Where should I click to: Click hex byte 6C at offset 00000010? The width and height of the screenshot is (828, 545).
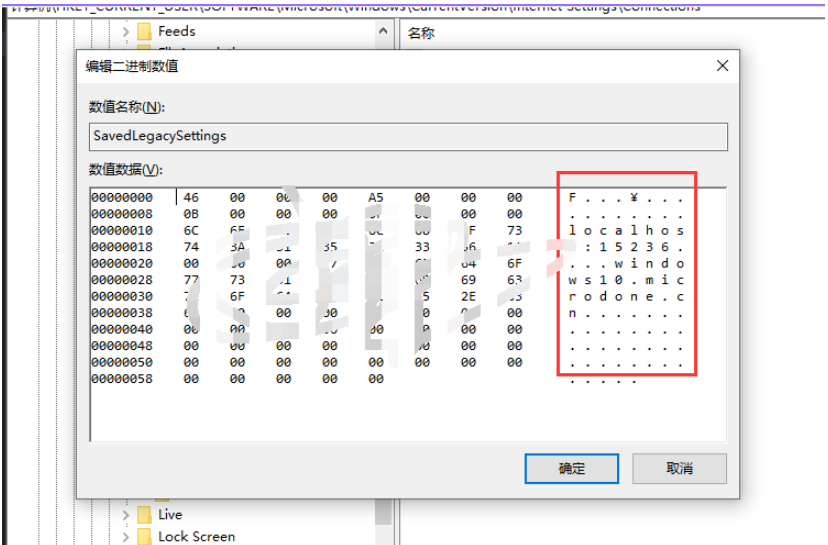pyautogui.click(x=191, y=231)
